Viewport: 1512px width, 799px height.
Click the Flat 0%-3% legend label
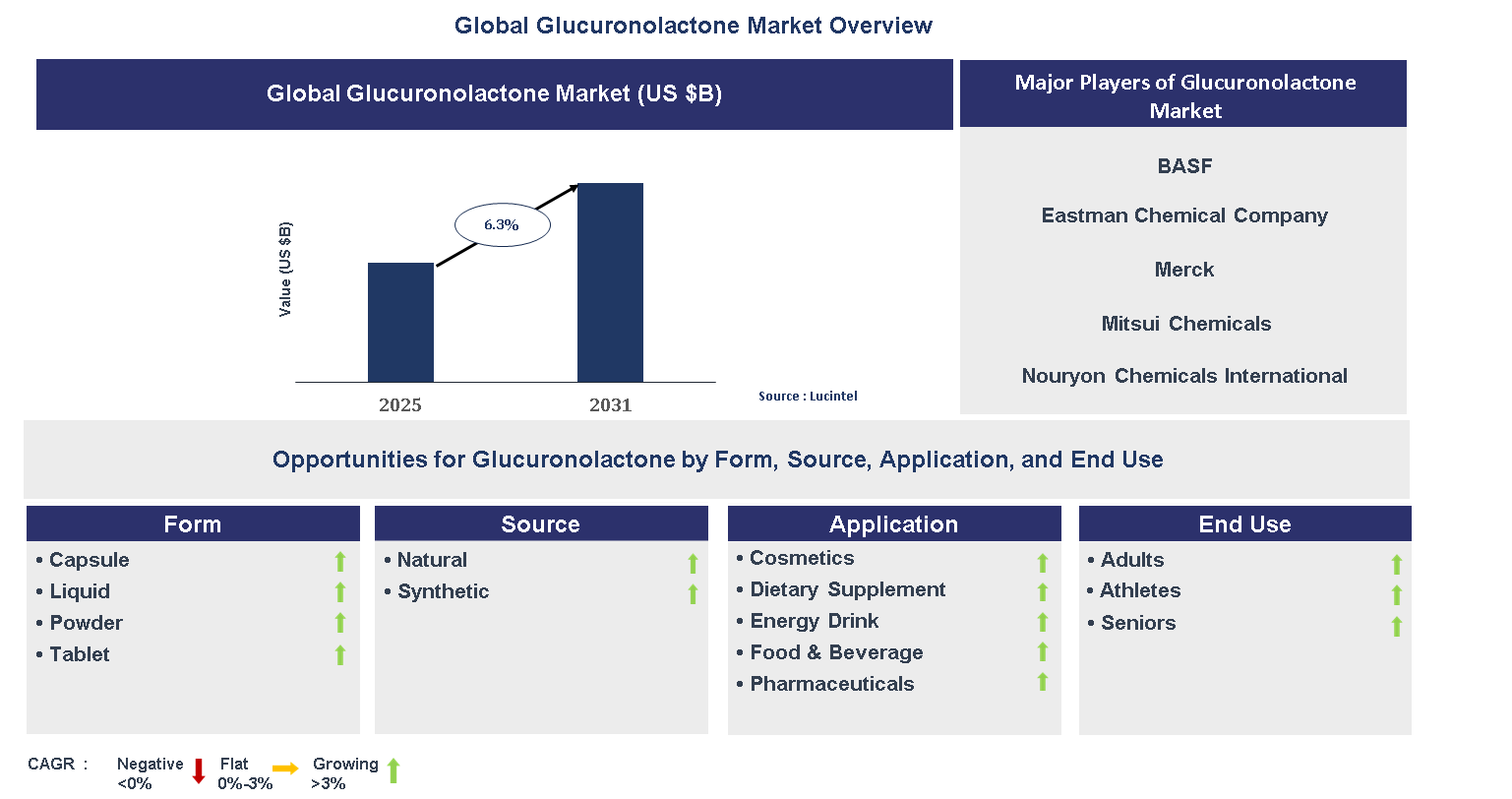point(245,773)
